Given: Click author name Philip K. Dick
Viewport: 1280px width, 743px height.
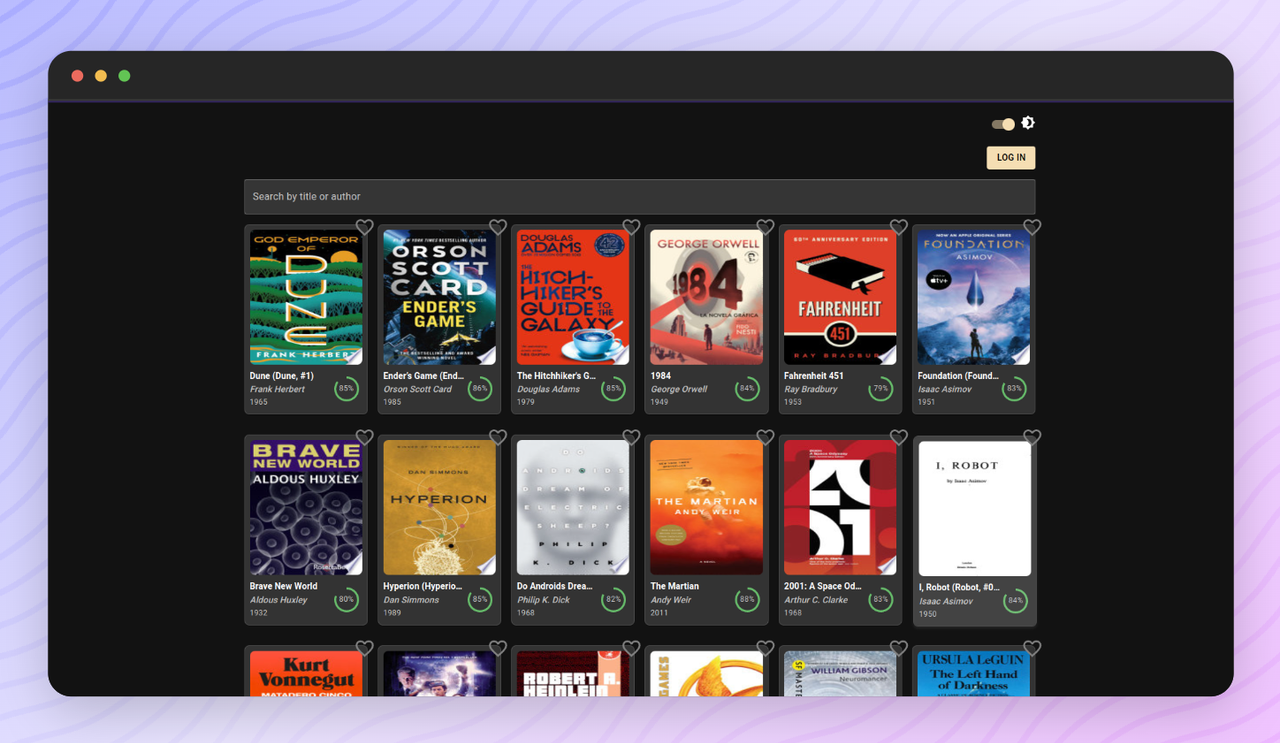Looking at the screenshot, I should tap(544, 600).
